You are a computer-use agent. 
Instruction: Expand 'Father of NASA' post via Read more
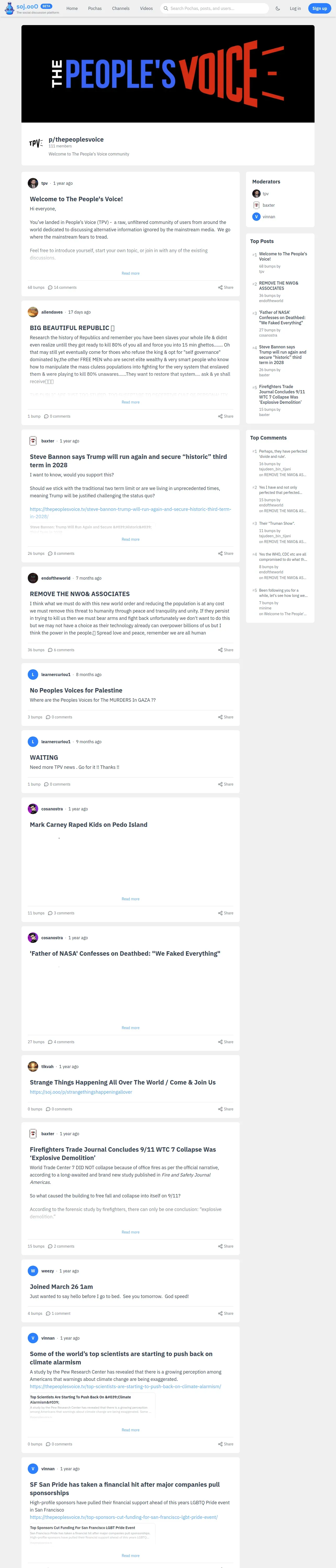(x=131, y=1028)
